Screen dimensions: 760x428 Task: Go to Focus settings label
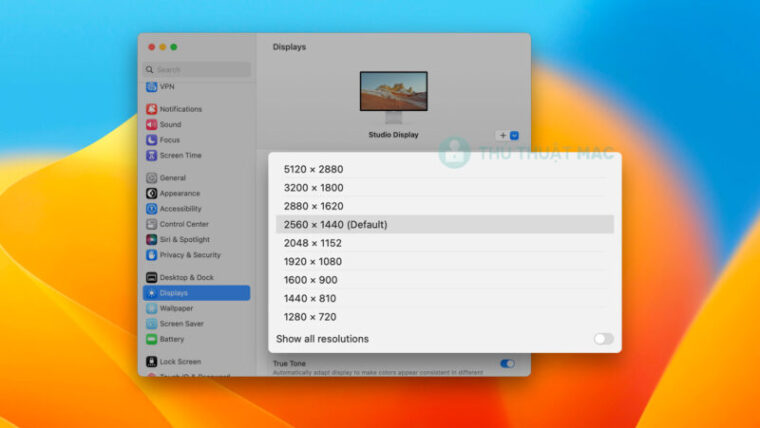point(170,140)
